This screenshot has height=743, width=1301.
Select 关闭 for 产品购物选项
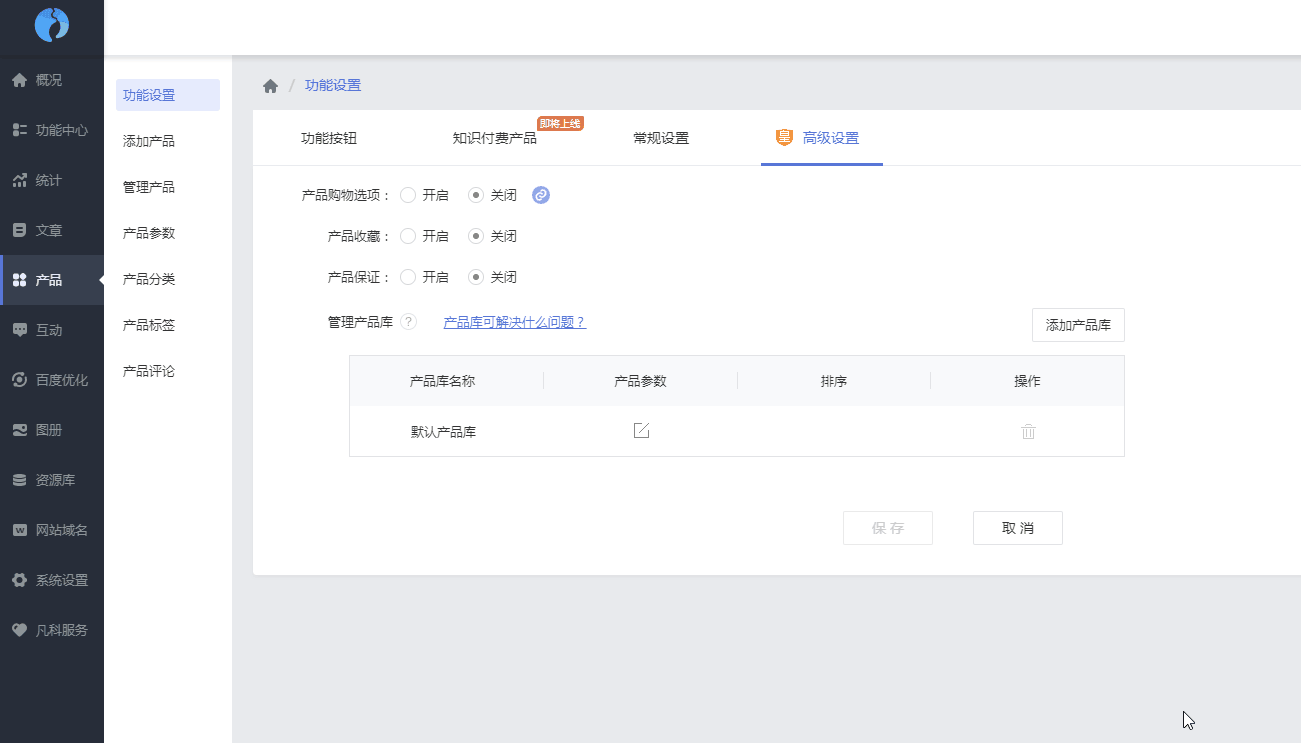coord(476,195)
